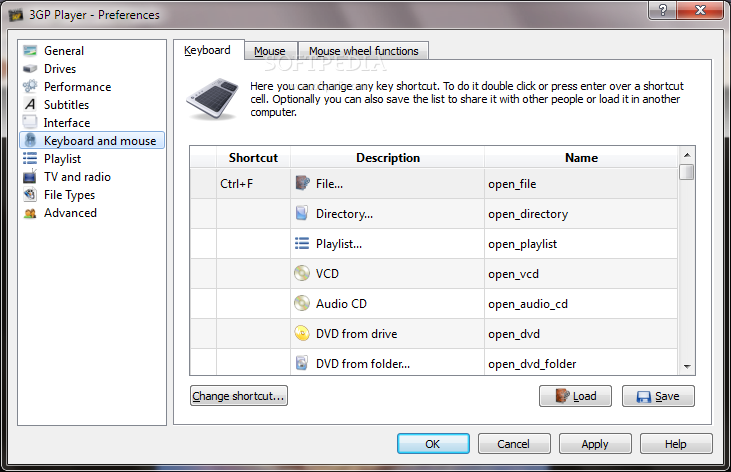This screenshot has width=731, height=472.
Task: Open TV and radio preferences
Action: (77, 177)
